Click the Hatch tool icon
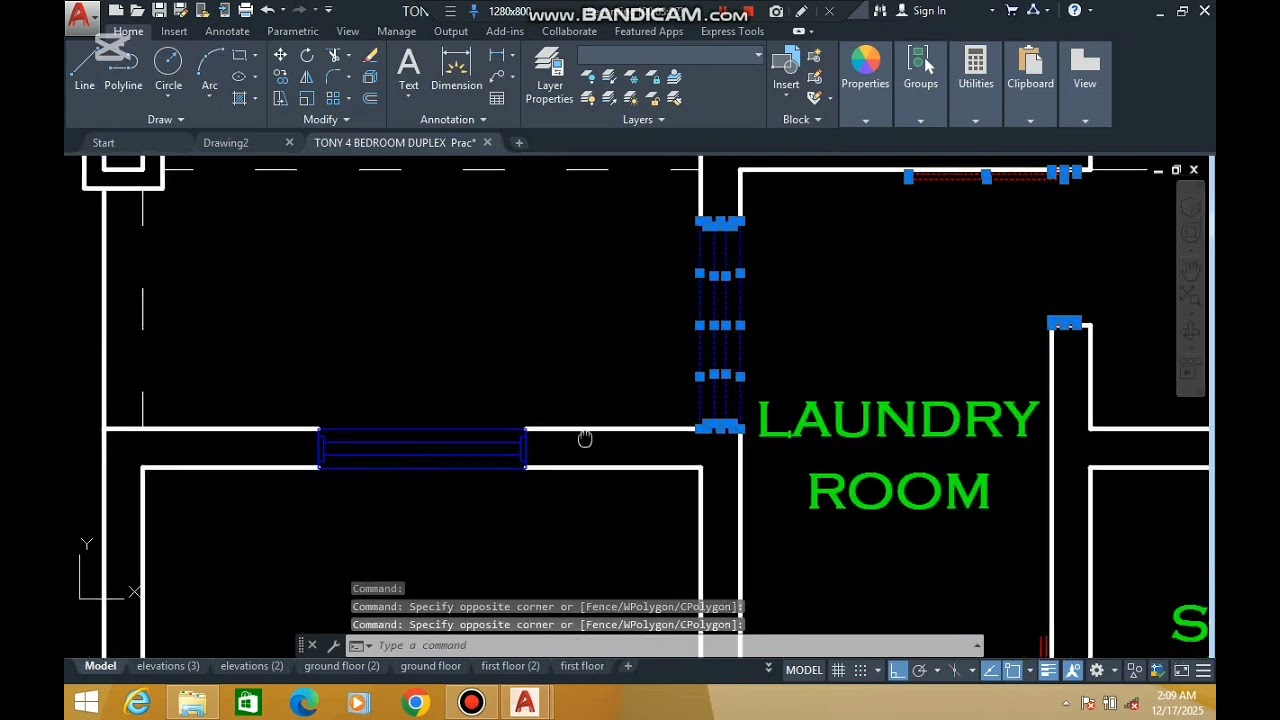This screenshot has width=1280, height=720. [239, 98]
